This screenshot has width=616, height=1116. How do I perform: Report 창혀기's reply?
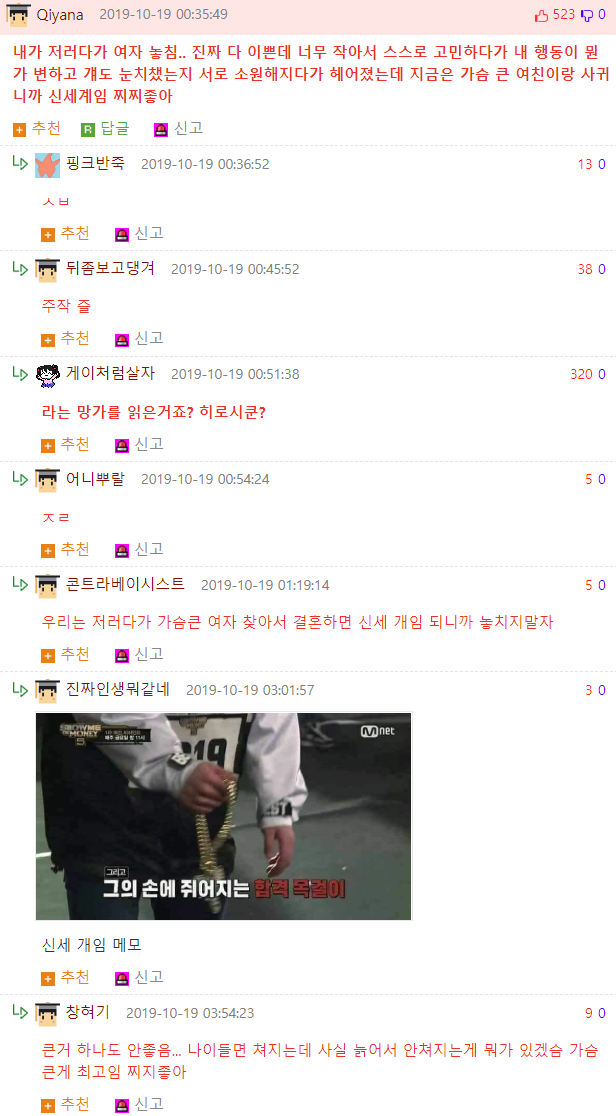tap(140, 1104)
